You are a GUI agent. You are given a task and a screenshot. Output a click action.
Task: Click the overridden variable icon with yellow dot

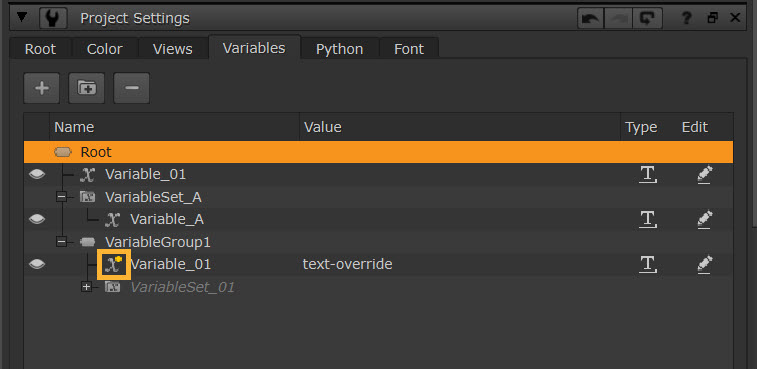[x=114, y=265]
